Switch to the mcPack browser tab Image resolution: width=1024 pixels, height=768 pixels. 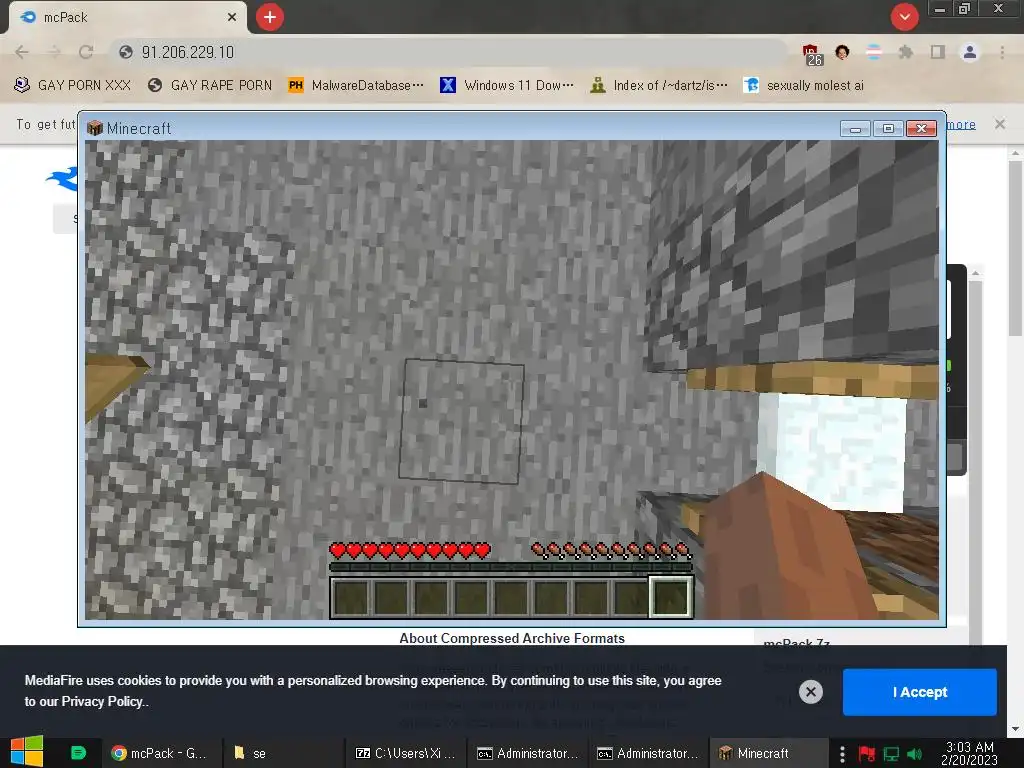127,18
